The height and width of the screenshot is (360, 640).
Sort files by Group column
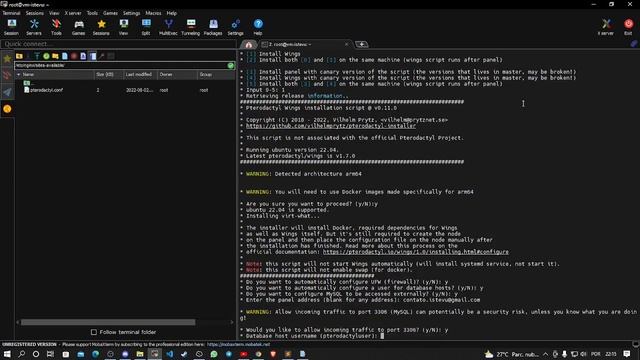click(216, 75)
